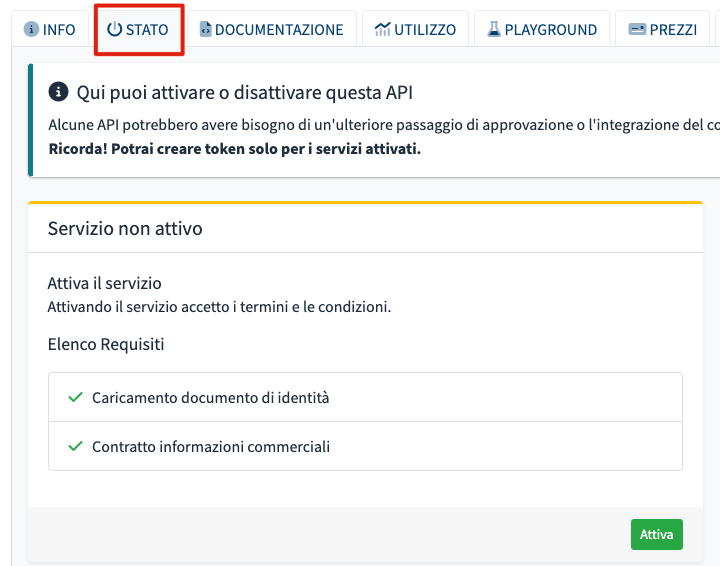Click the 'Servizio non attivo' card header
Viewport: 720px width, 566px height.
[125, 229]
